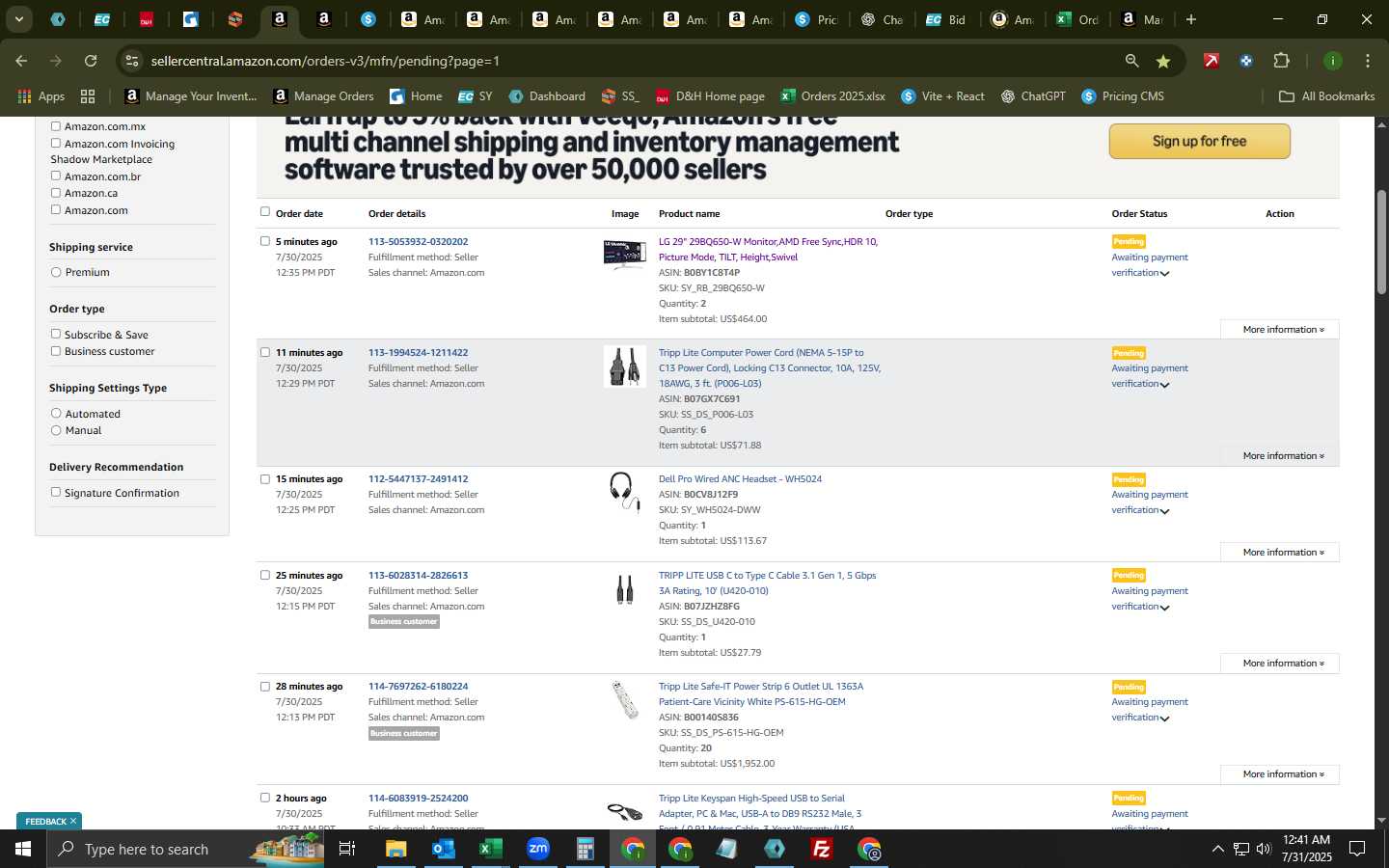Open the notification center icon
Screen dimensions: 1389x868
1357,849
